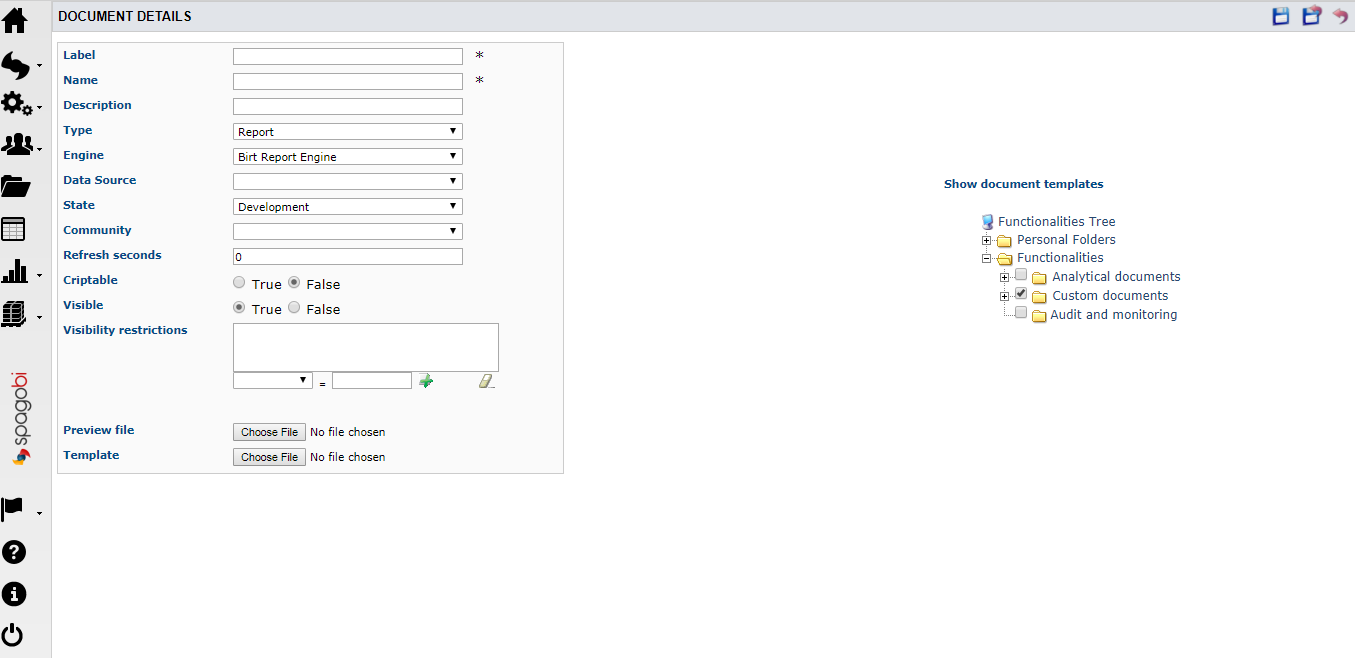Click the save and go back icon
The width and height of the screenshot is (1355, 658).
click(x=1311, y=16)
